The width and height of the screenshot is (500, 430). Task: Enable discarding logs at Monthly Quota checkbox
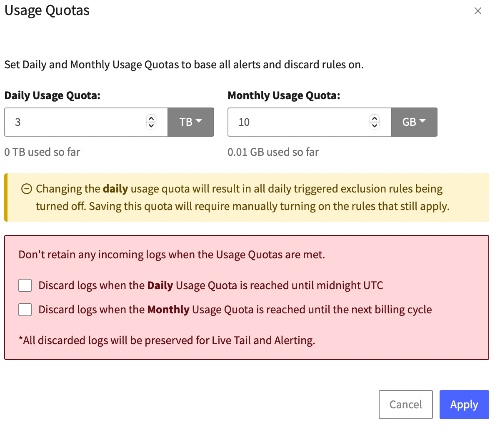click(25, 310)
